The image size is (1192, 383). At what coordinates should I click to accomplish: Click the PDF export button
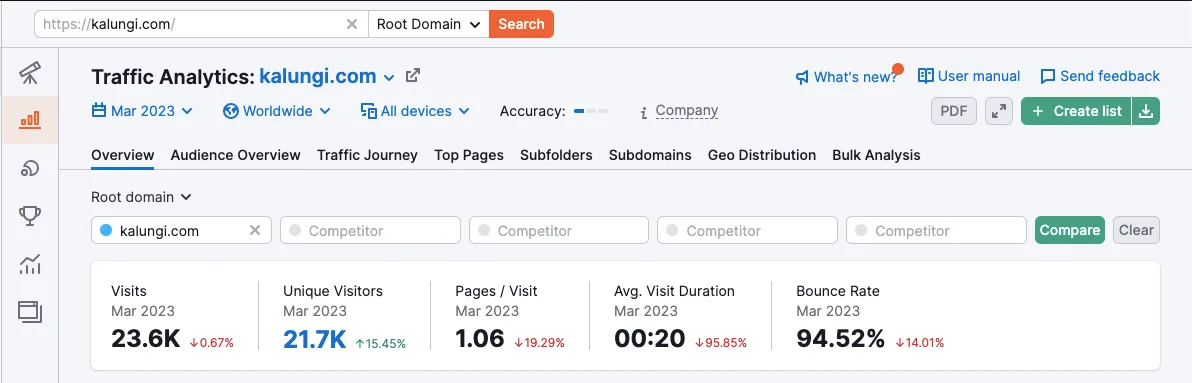point(954,111)
